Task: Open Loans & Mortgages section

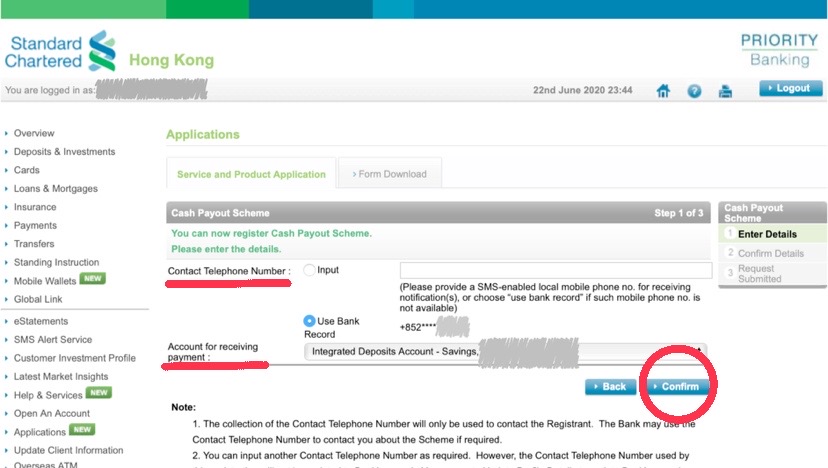Action: pos(55,189)
